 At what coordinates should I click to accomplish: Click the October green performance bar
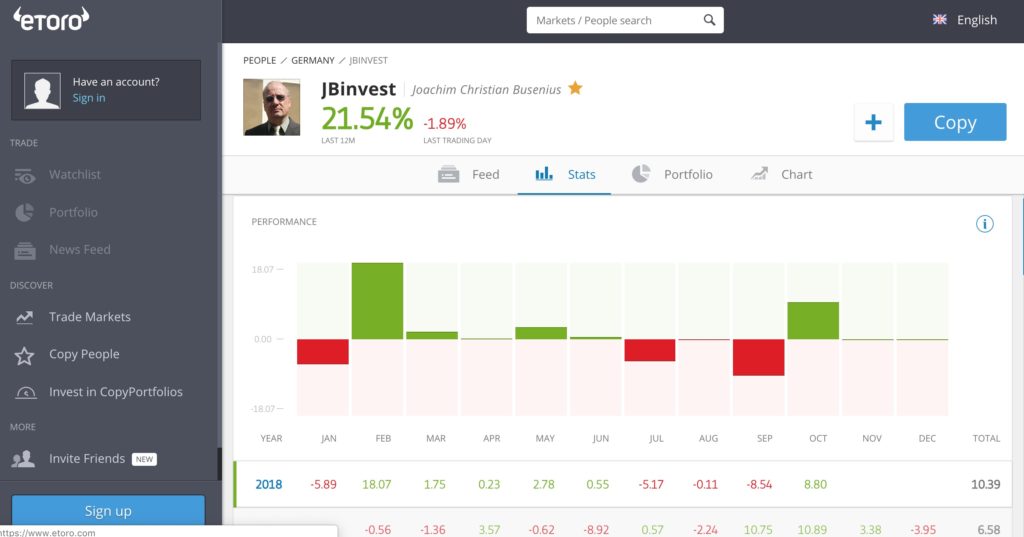click(x=813, y=321)
